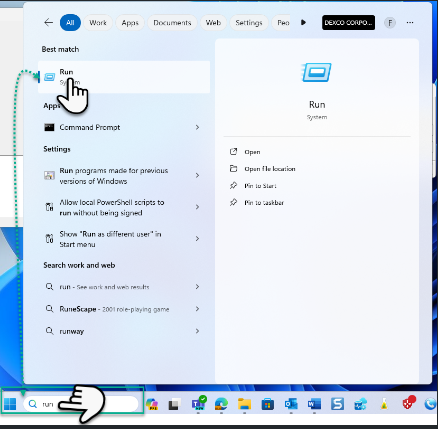Viewport: 438px width, 429px height.
Task: Click the taskbar search box containing 'run'
Action: point(81,404)
